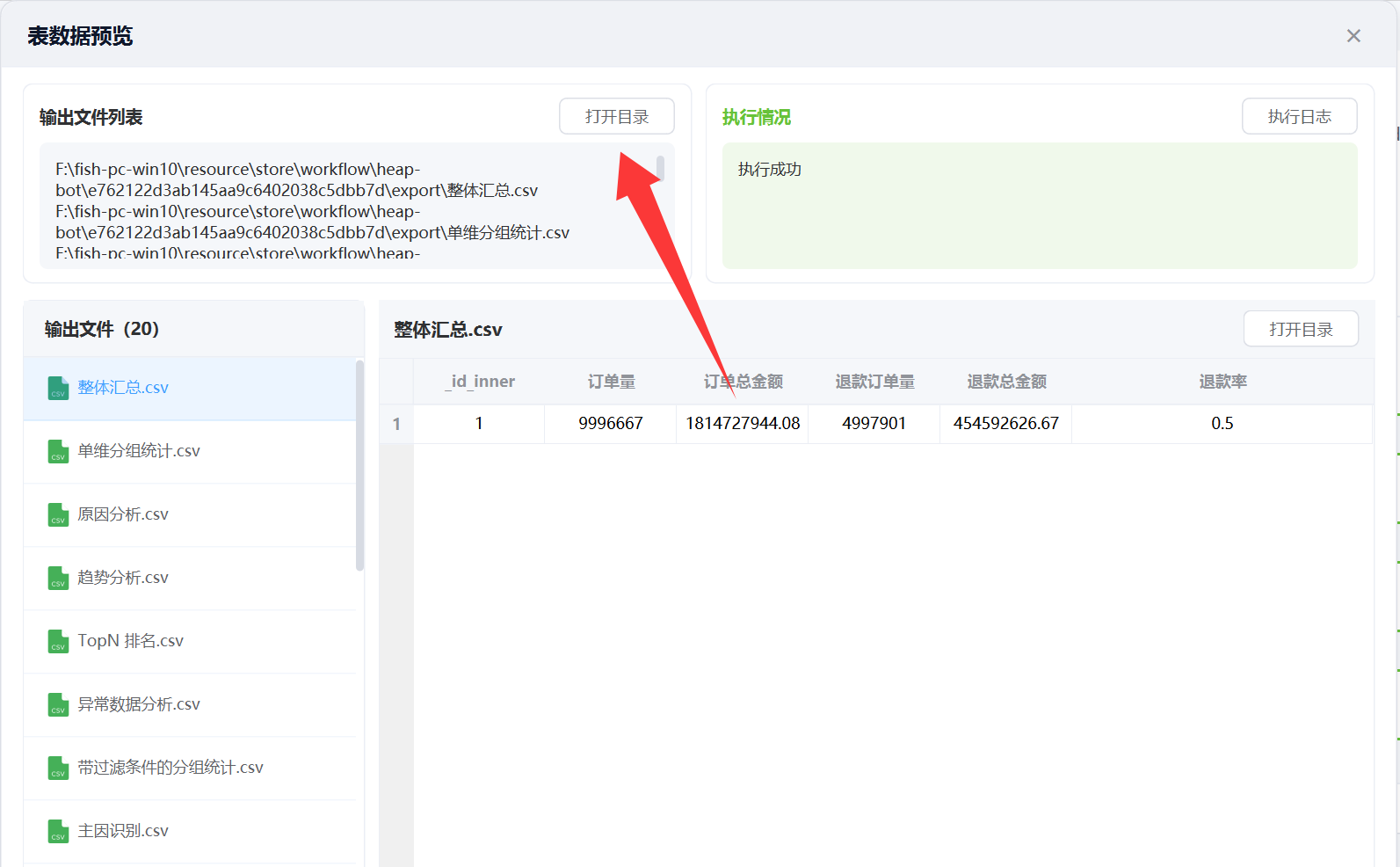Click the CSV icon beside 异常数据分析.csv
This screenshot has width=1400, height=867.
[x=58, y=704]
